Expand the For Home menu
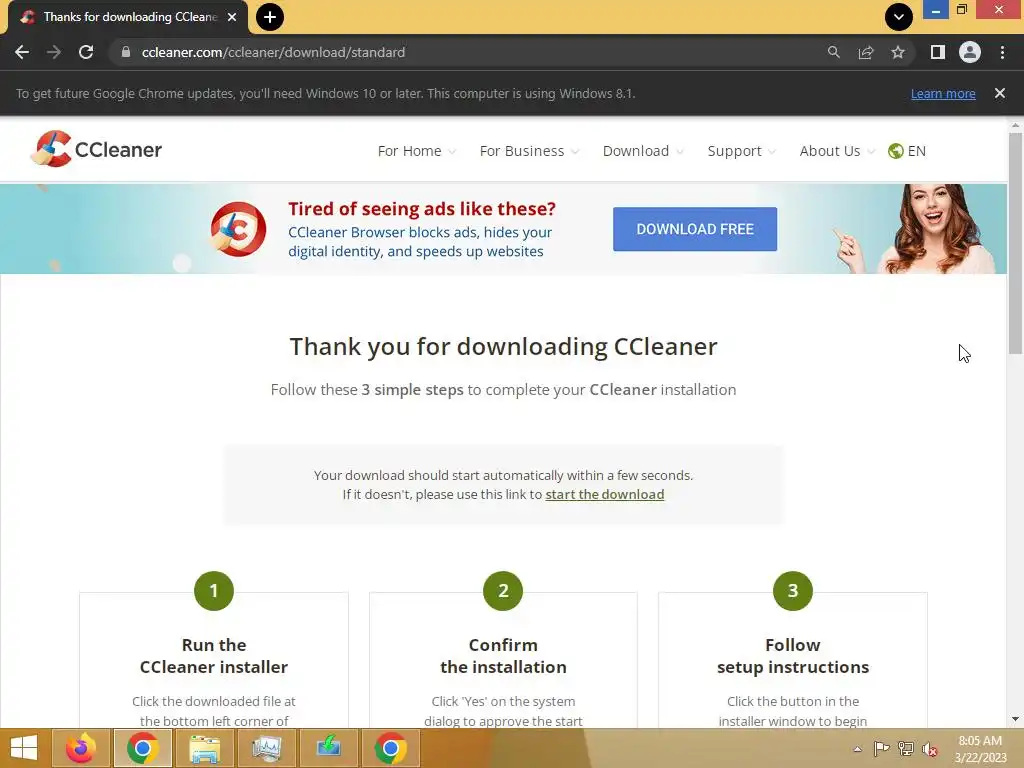The width and height of the screenshot is (1024, 768). coord(416,151)
